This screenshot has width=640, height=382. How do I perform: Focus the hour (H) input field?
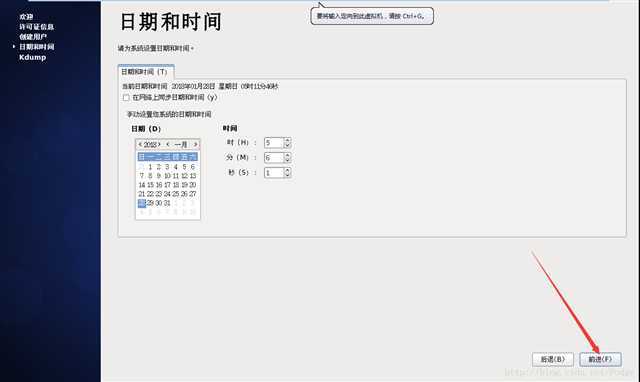coord(274,143)
